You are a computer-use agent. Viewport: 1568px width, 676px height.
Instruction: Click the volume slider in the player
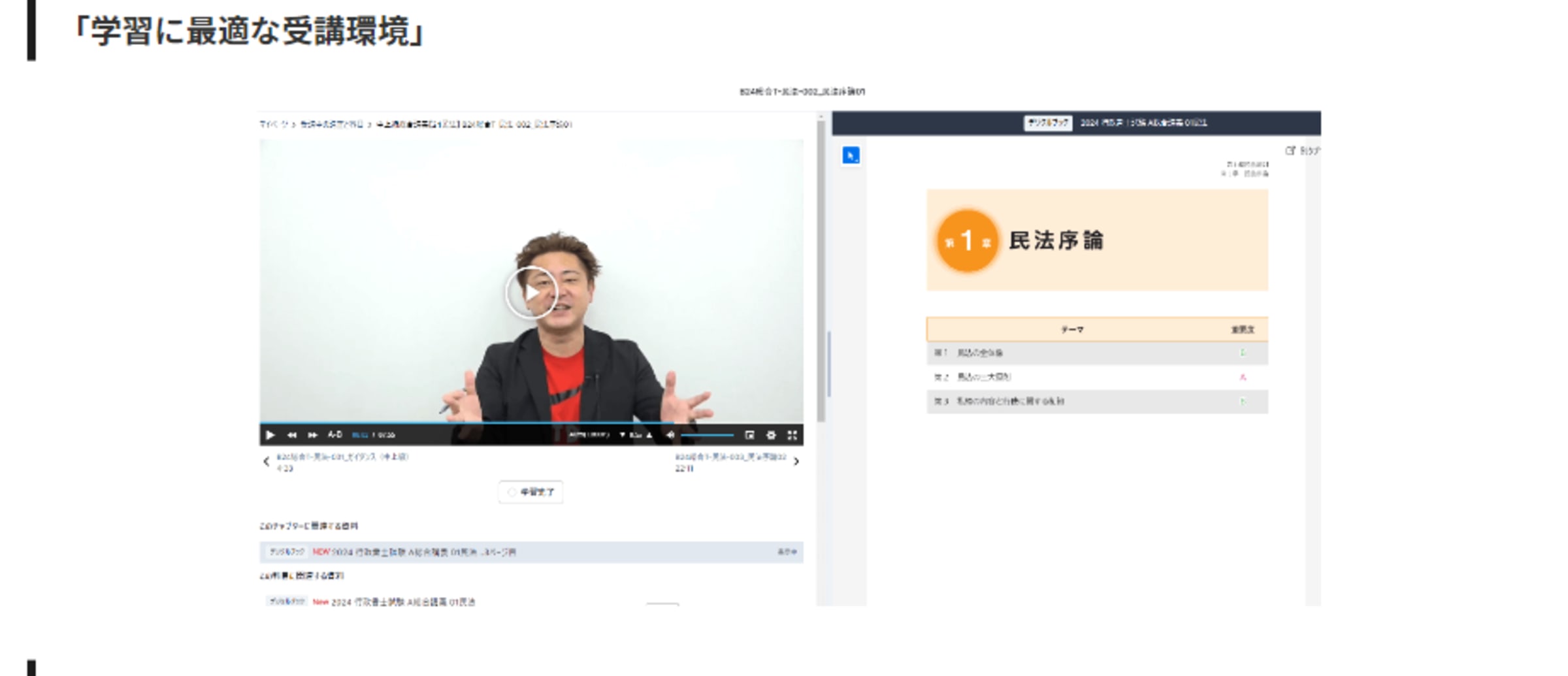(x=708, y=435)
